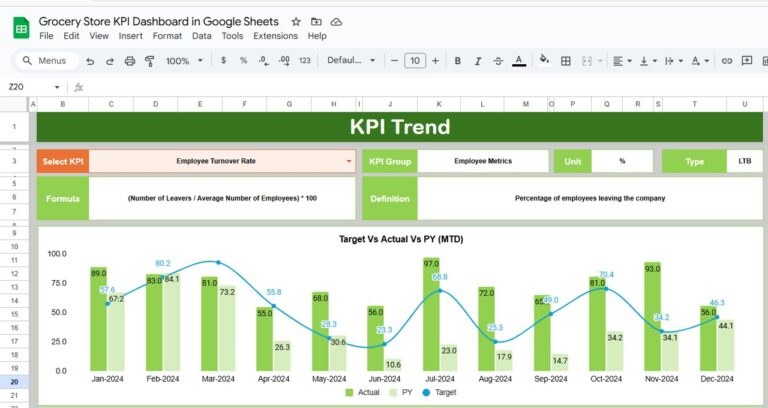
Task: Open the File menu
Action: (x=46, y=36)
